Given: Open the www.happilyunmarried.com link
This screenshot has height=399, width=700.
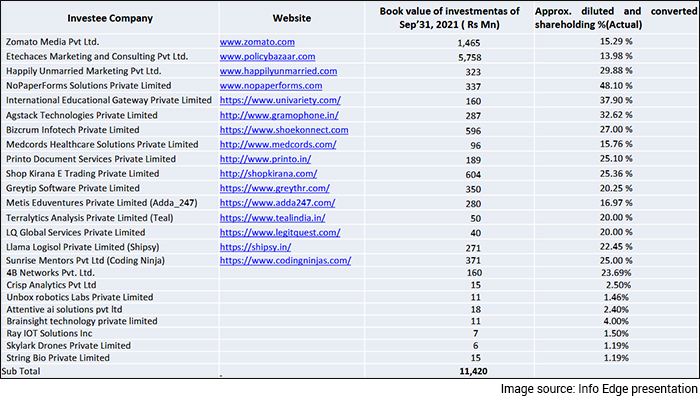Looking at the screenshot, I should (x=279, y=71).
